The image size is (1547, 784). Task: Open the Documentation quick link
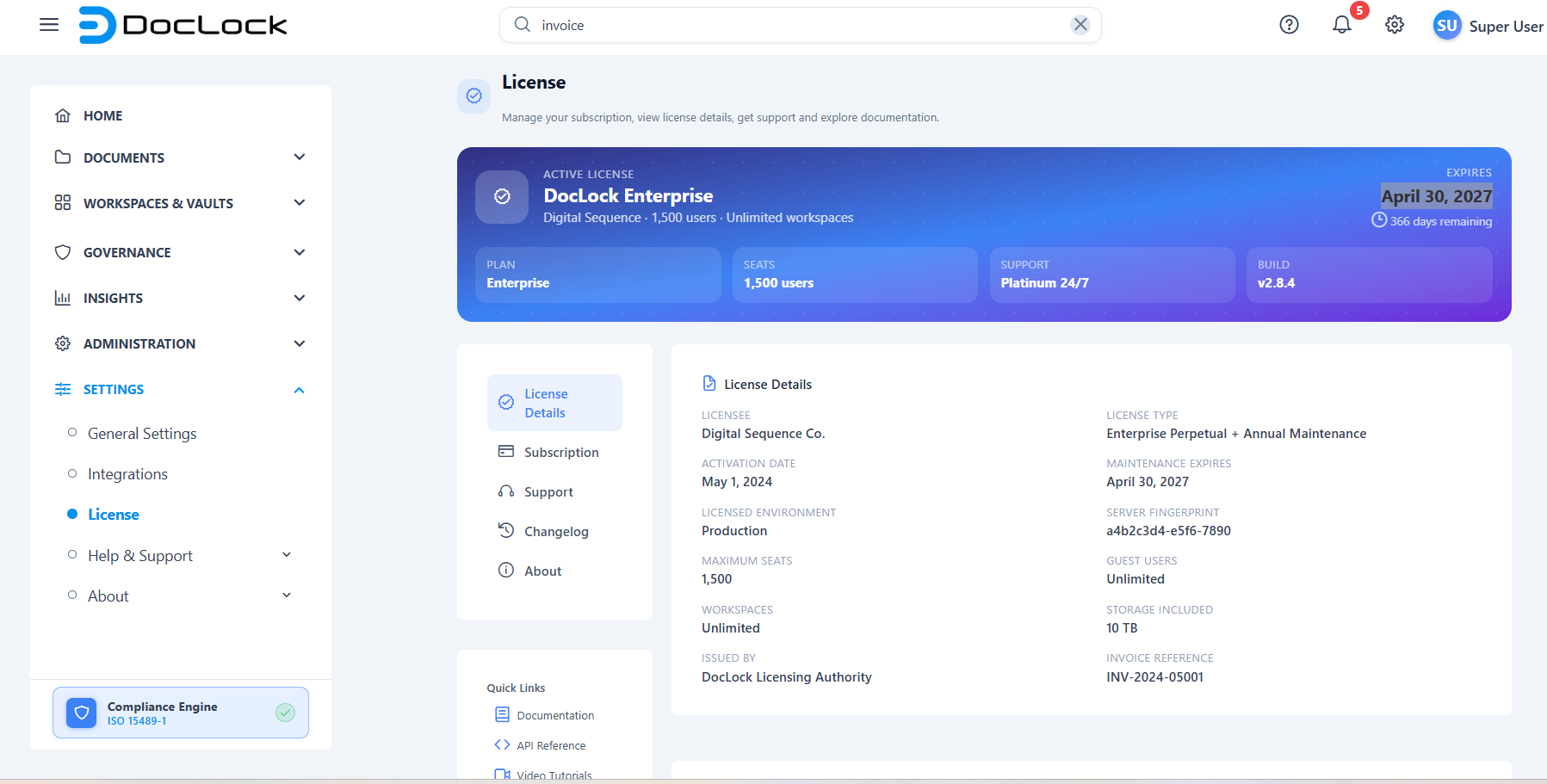[555, 715]
